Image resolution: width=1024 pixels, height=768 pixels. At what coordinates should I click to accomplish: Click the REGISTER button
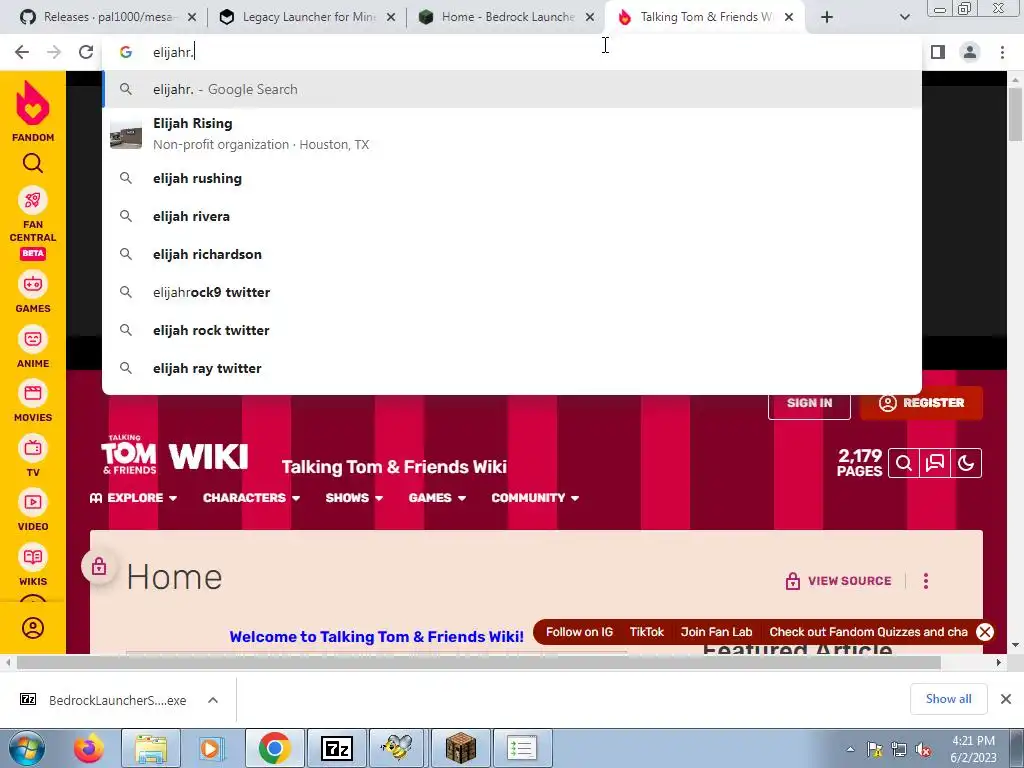(x=921, y=403)
